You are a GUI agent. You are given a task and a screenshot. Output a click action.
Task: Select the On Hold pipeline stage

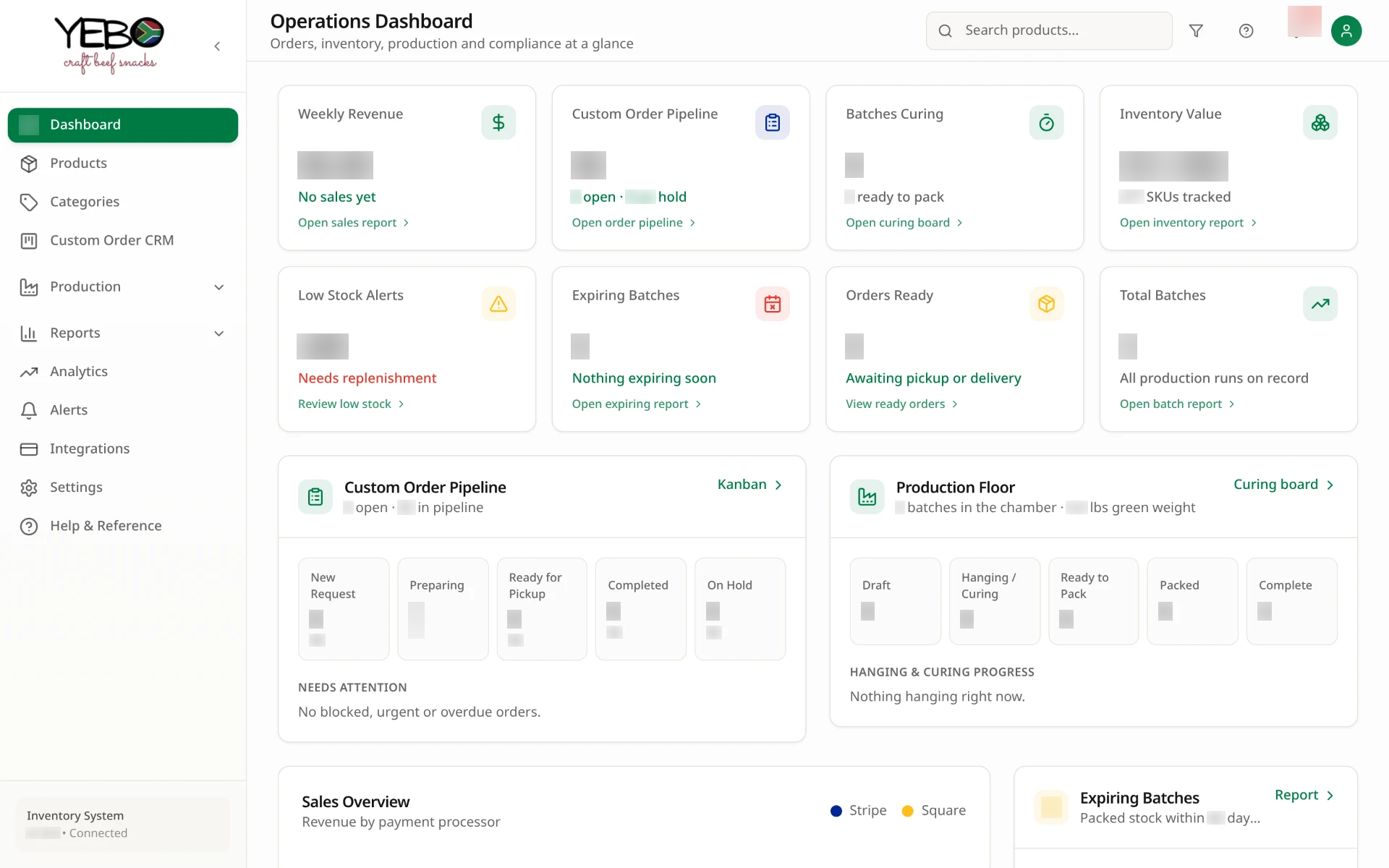740,609
